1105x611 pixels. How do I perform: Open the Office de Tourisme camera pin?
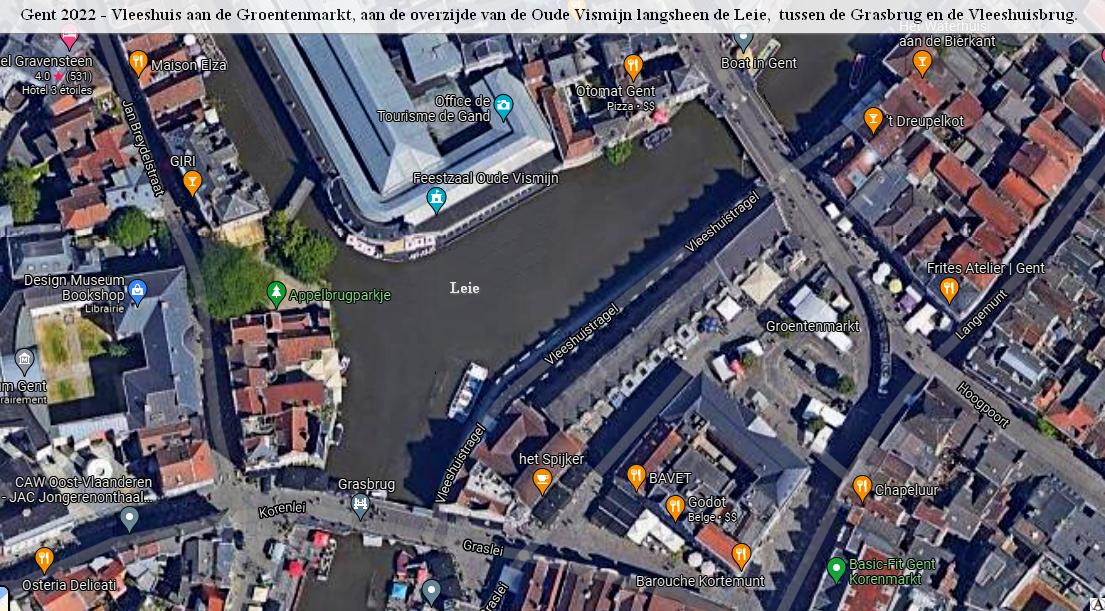(x=504, y=106)
